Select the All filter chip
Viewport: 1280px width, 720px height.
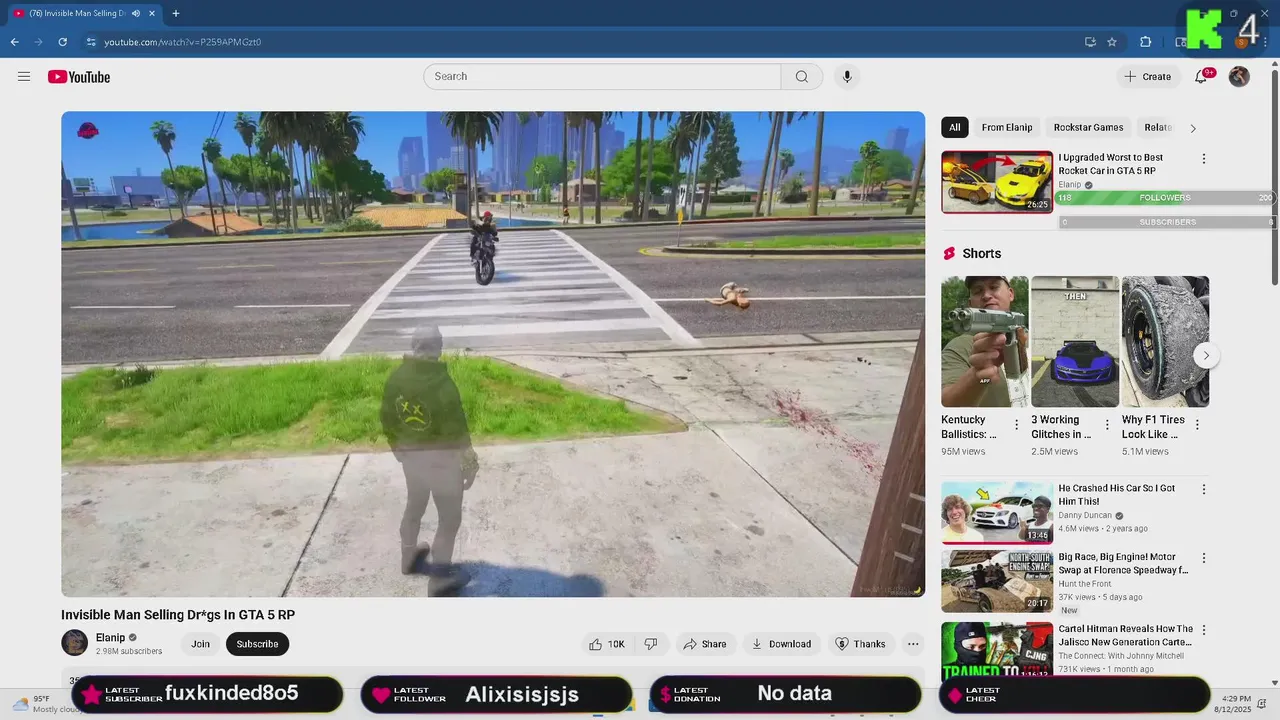click(955, 128)
